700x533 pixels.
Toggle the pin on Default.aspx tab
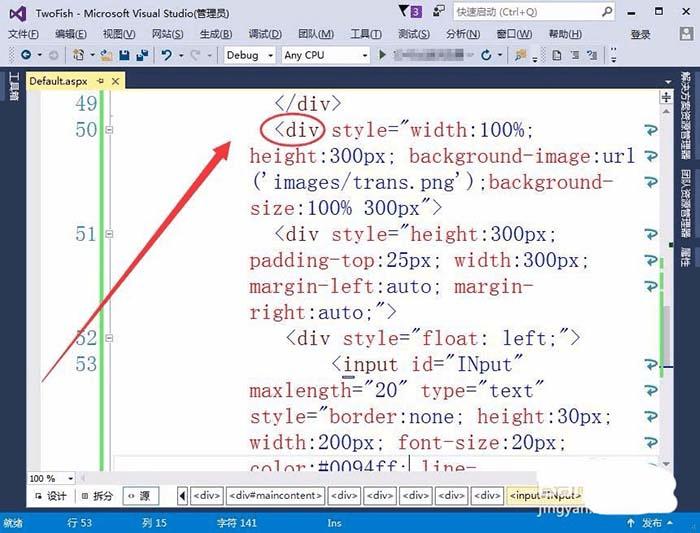(100, 81)
